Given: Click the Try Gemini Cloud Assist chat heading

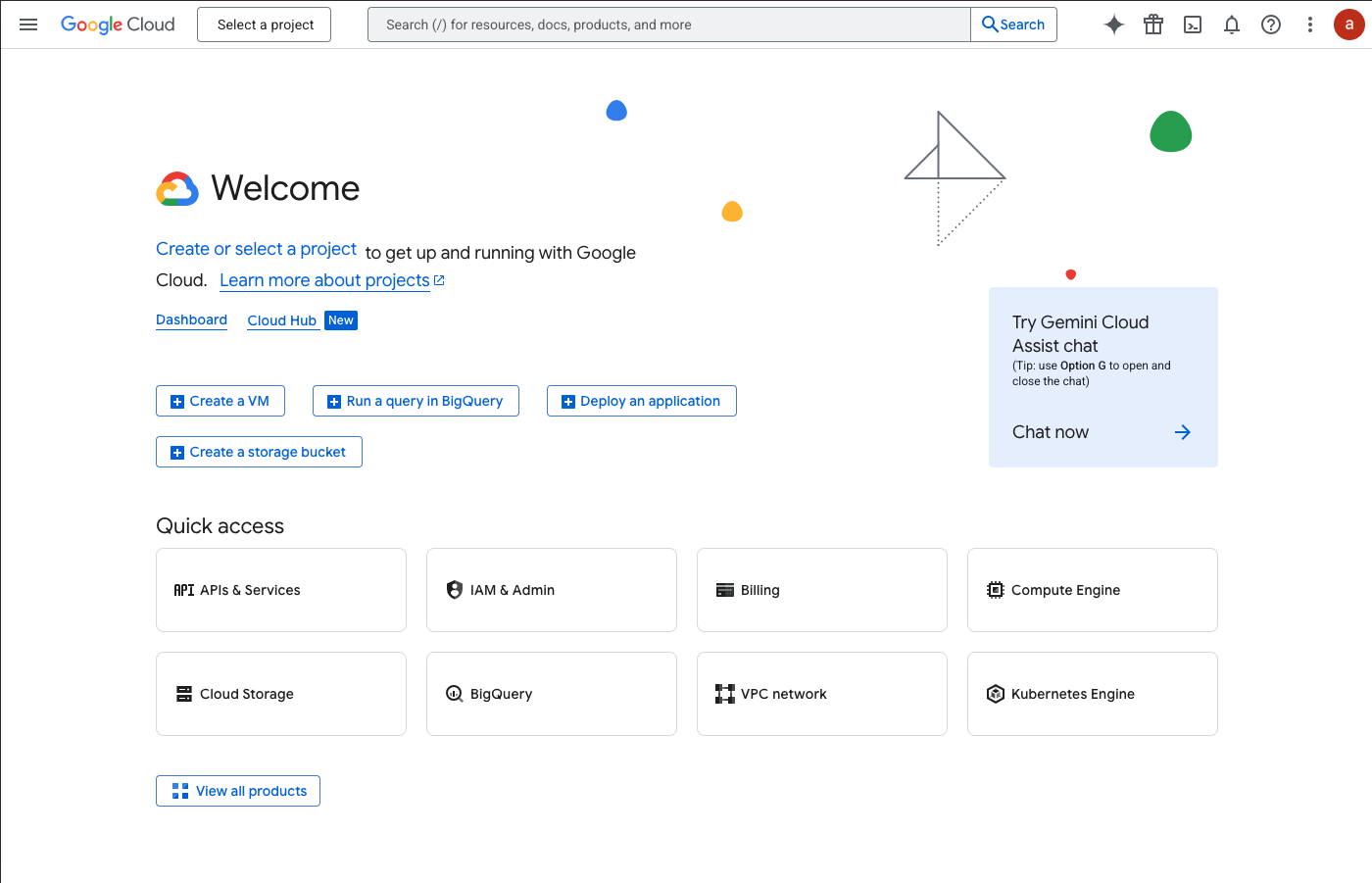Looking at the screenshot, I should point(1080,334).
